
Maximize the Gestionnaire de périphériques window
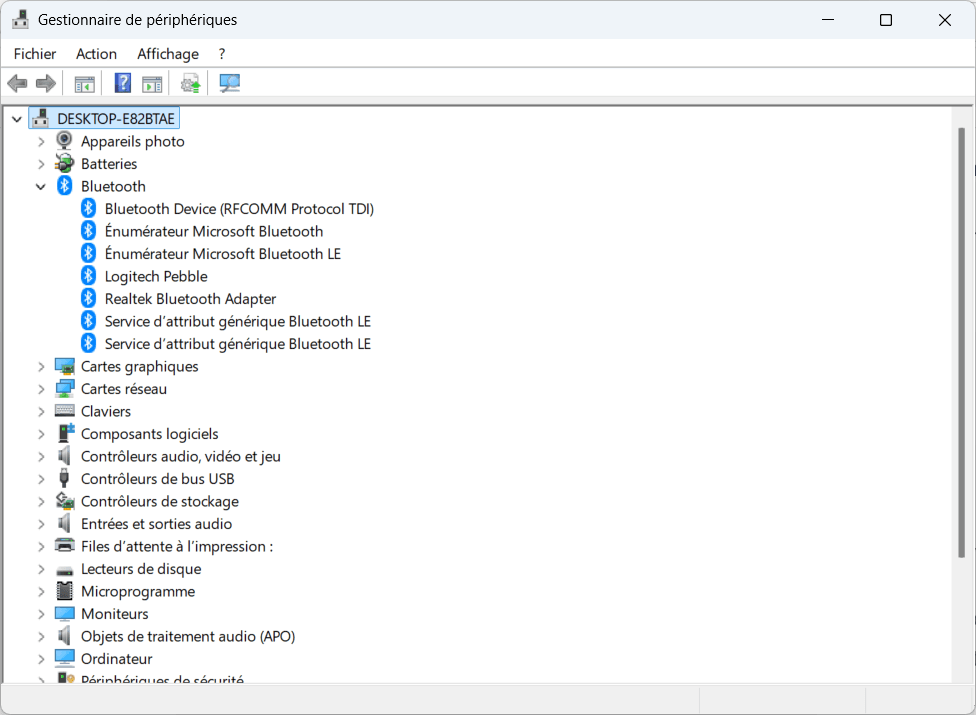(886, 20)
